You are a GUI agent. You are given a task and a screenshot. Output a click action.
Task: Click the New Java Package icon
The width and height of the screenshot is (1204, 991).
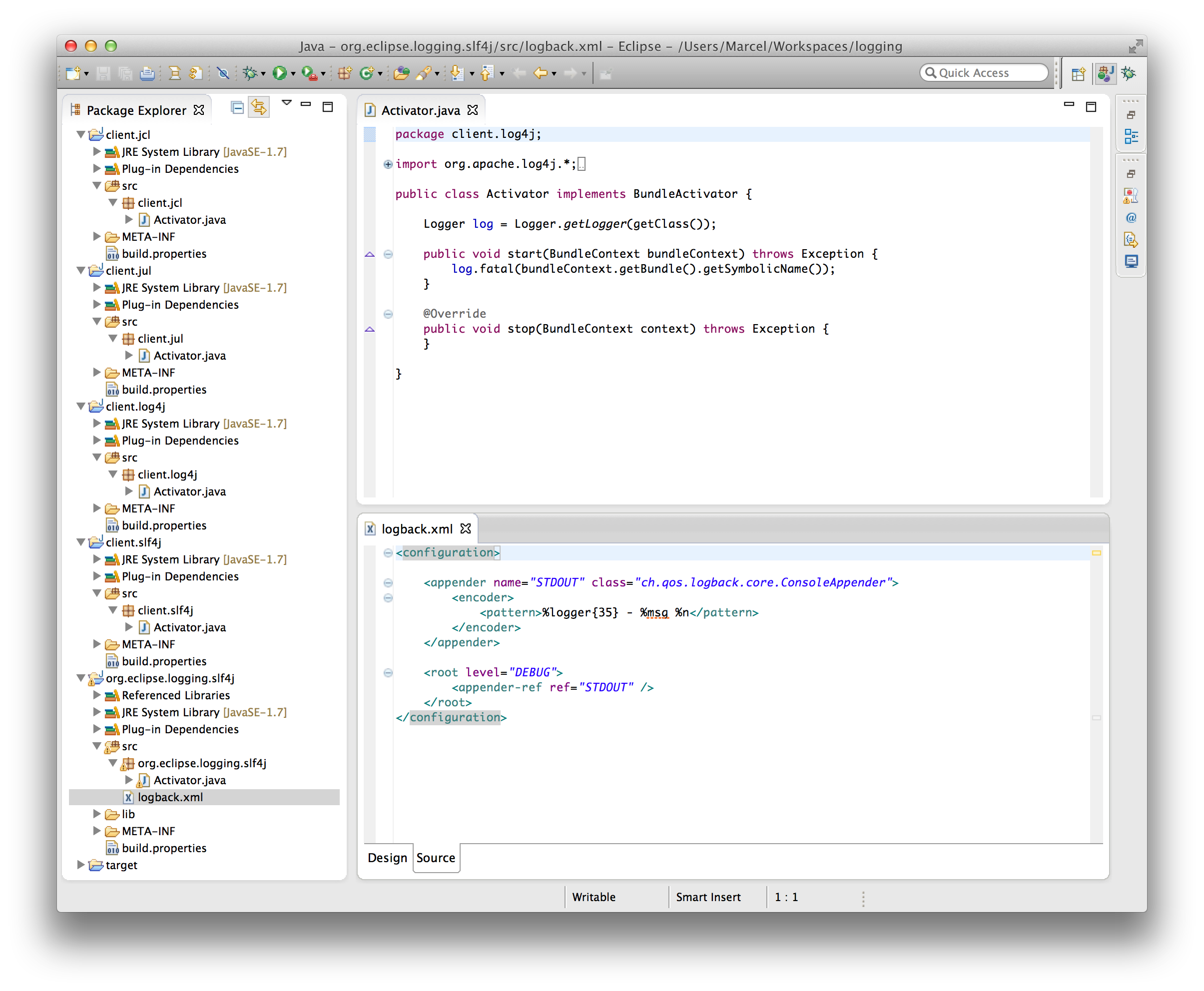pyautogui.click(x=345, y=73)
